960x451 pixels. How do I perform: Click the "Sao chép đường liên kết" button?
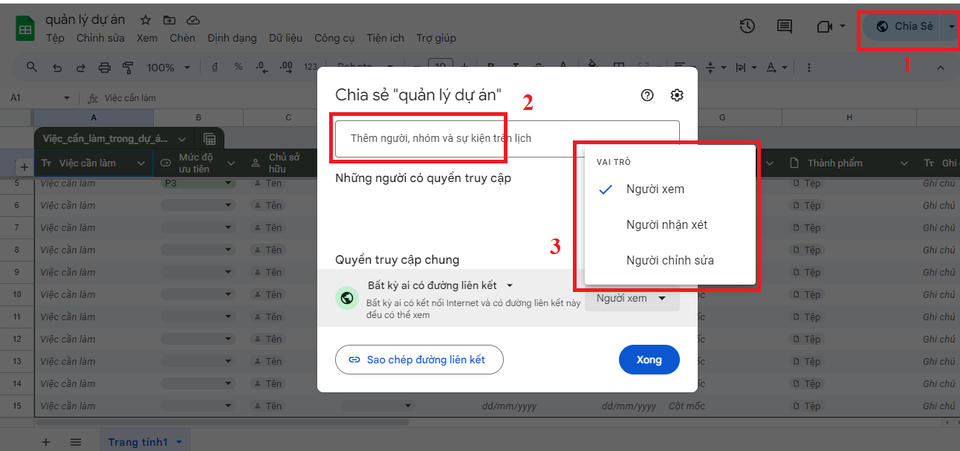coord(419,360)
